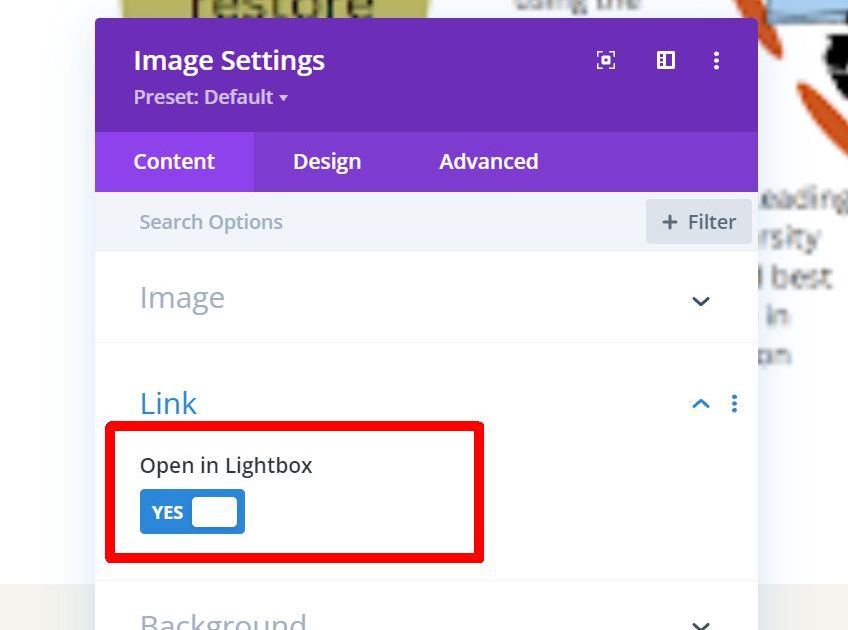Viewport: 848px width, 630px height.
Task: Switch to the Design tab
Action: (x=327, y=162)
